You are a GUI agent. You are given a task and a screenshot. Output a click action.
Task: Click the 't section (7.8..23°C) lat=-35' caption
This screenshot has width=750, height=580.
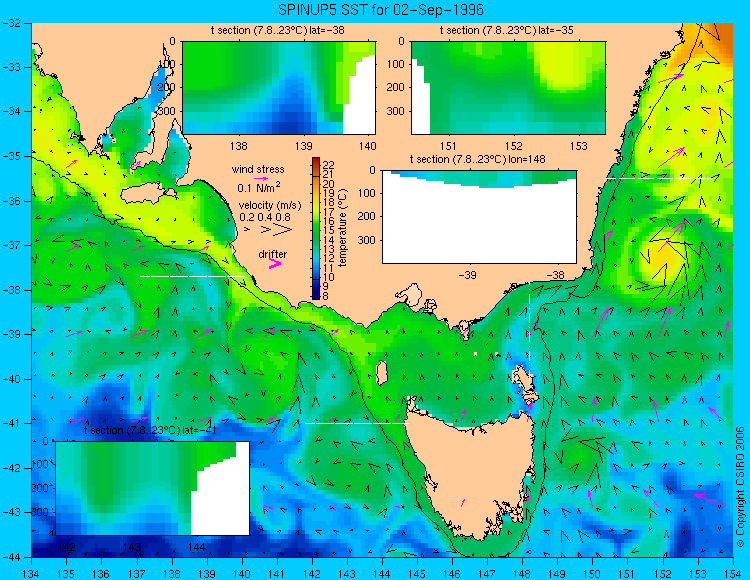point(507,31)
